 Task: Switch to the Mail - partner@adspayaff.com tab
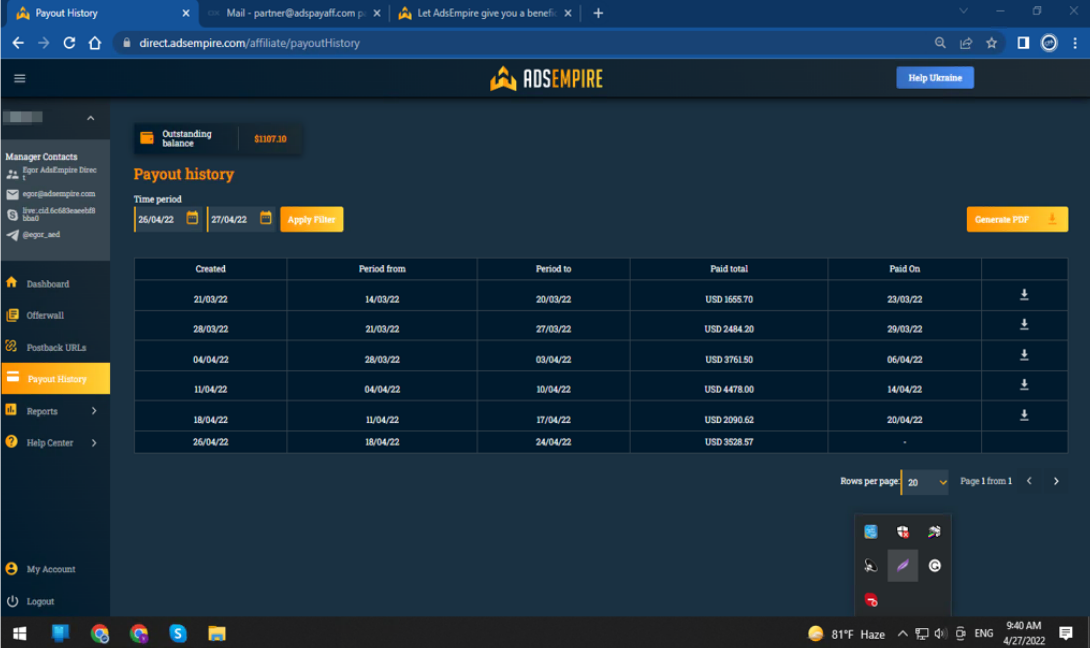coord(290,13)
